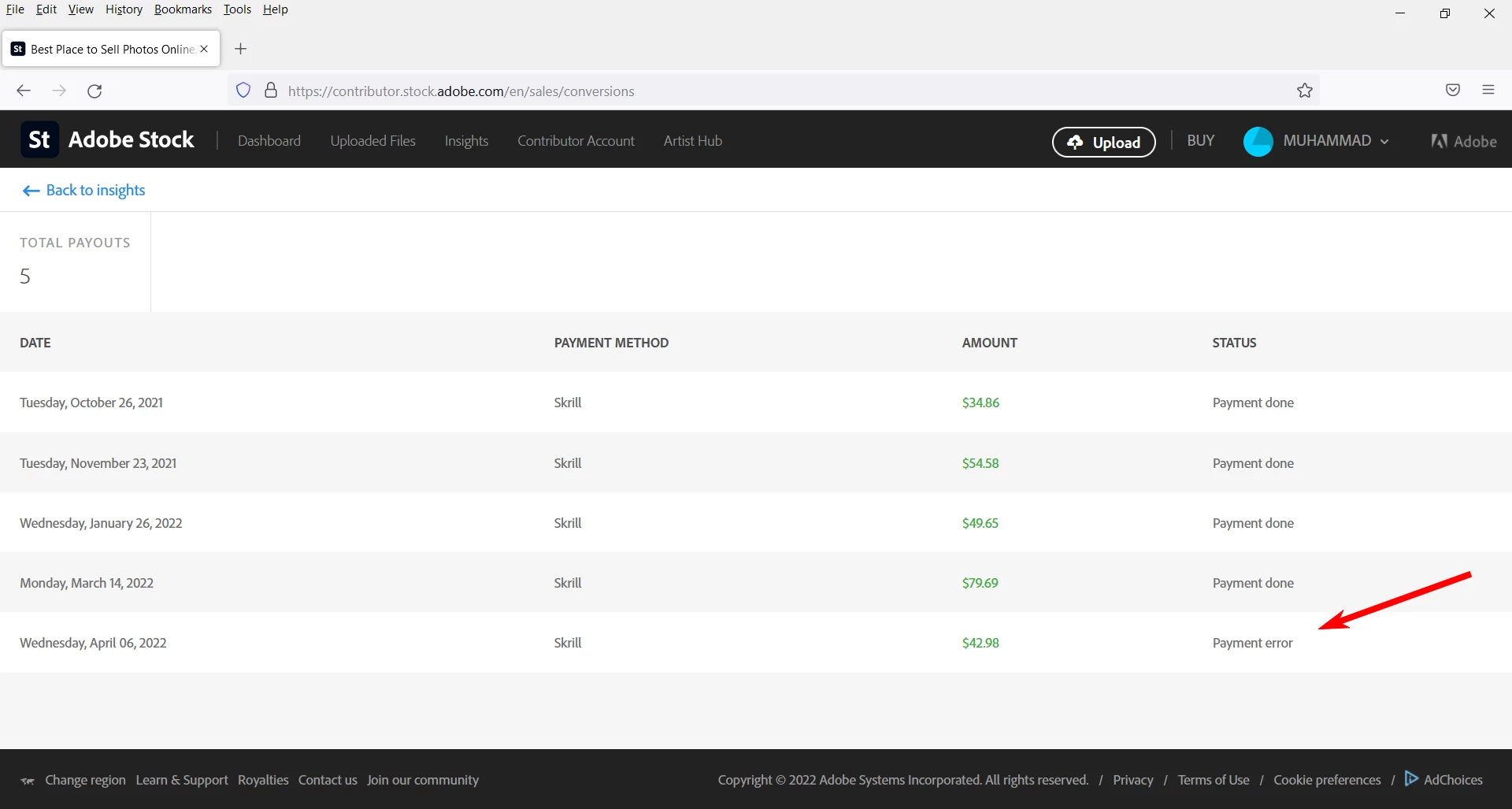This screenshot has height=809, width=1512.
Task: Click the Change region map icon
Action: point(28,781)
